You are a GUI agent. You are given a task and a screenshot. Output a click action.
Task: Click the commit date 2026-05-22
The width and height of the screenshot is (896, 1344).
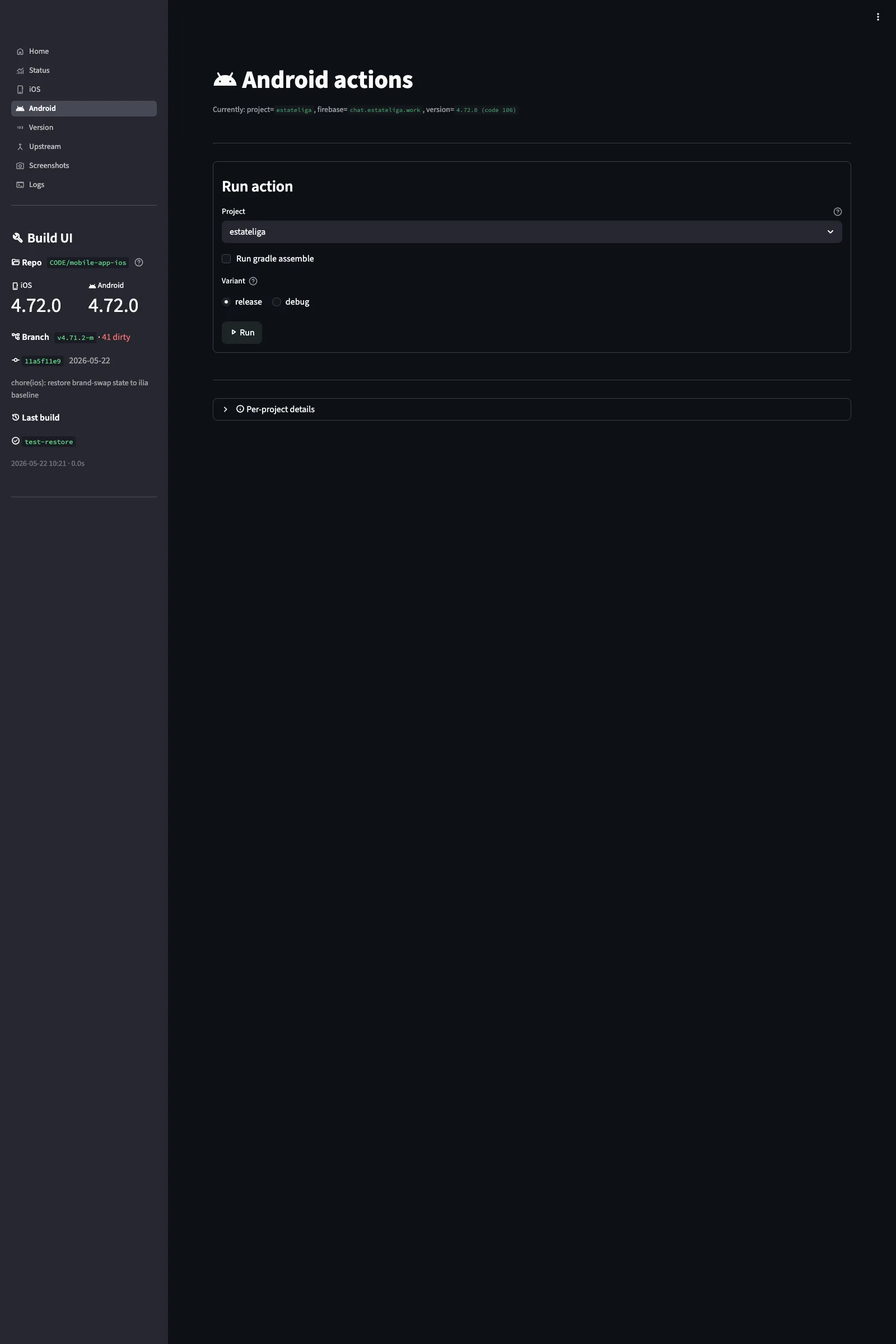click(x=89, y=361)
